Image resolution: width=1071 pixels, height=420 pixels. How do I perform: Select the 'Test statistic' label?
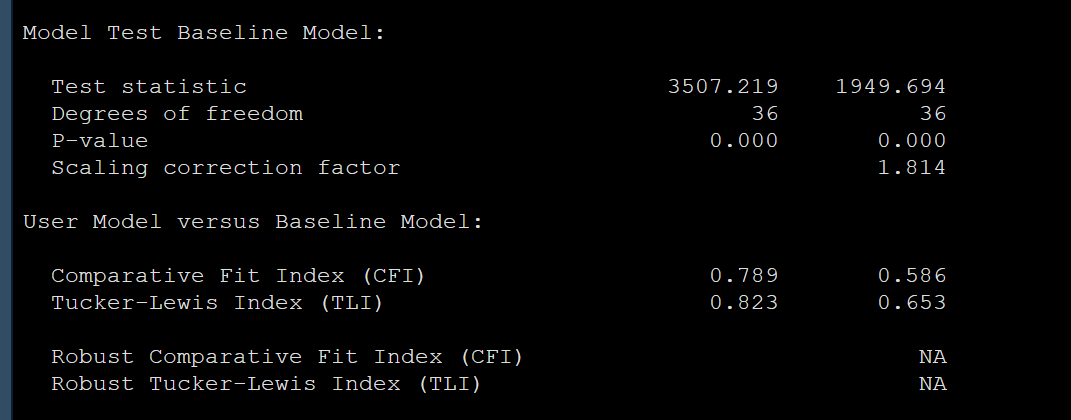point(149,87)
